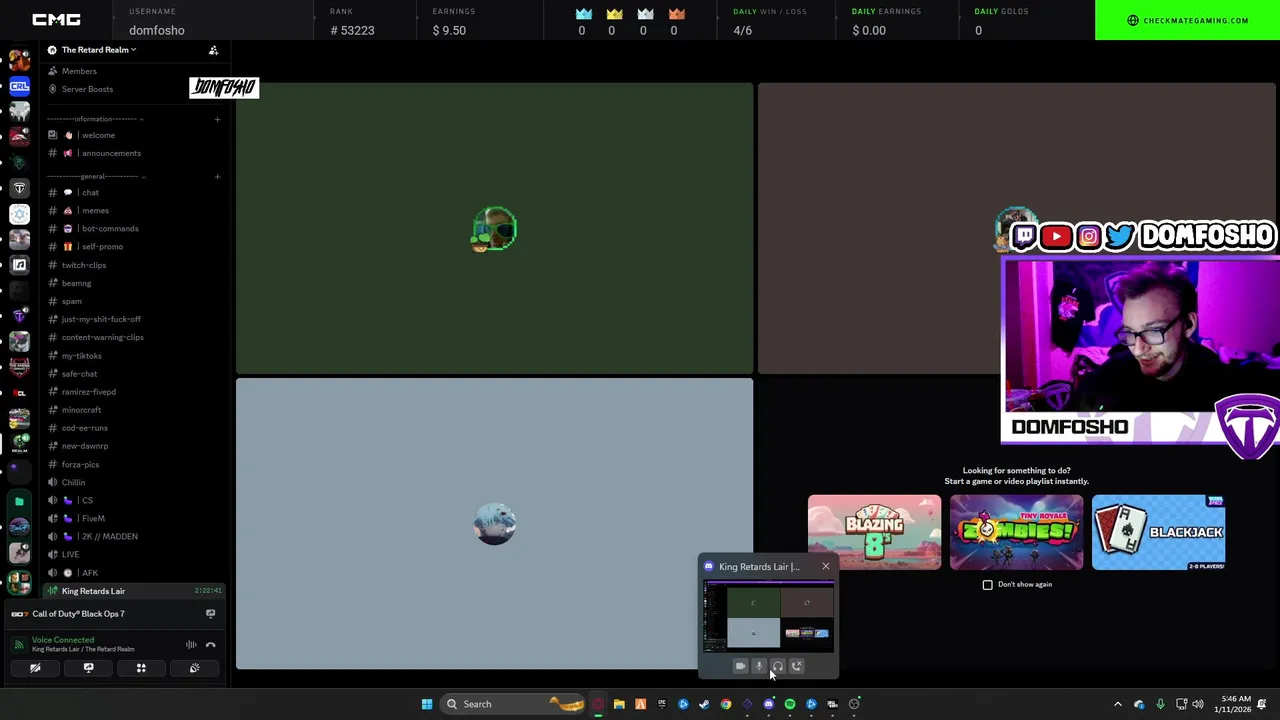Viewport: 1280px width, 720px height.
Task: Open the safe-chat channel
Action: pos(79,374)
